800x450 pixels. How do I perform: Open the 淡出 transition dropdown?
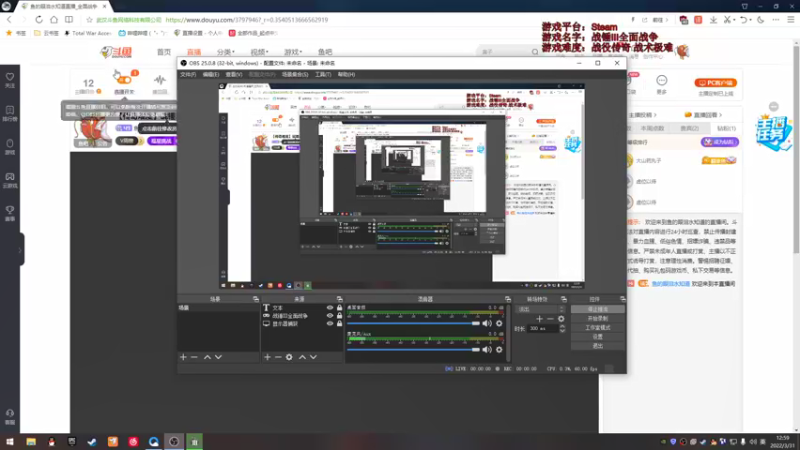click(541, 309)
